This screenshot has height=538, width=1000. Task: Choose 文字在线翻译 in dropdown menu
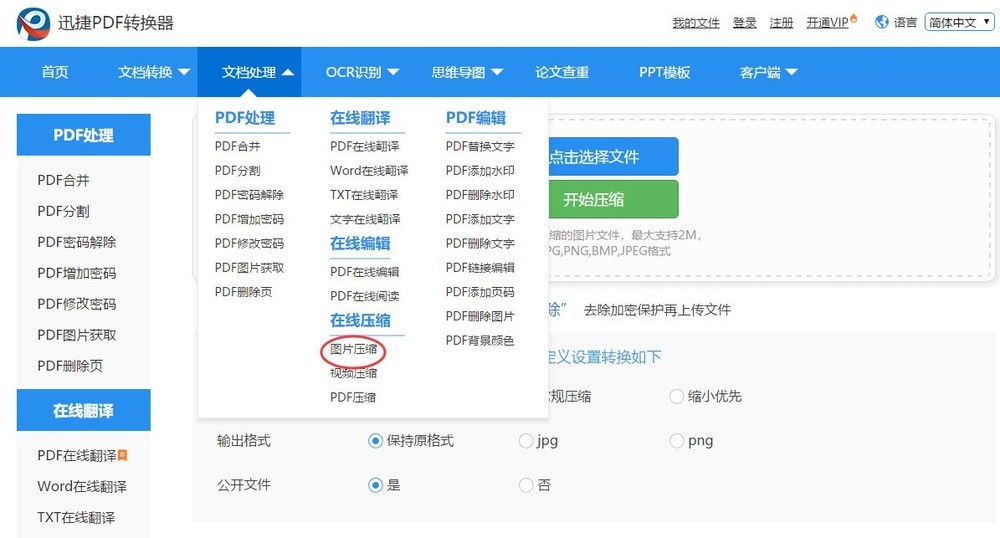365,219
